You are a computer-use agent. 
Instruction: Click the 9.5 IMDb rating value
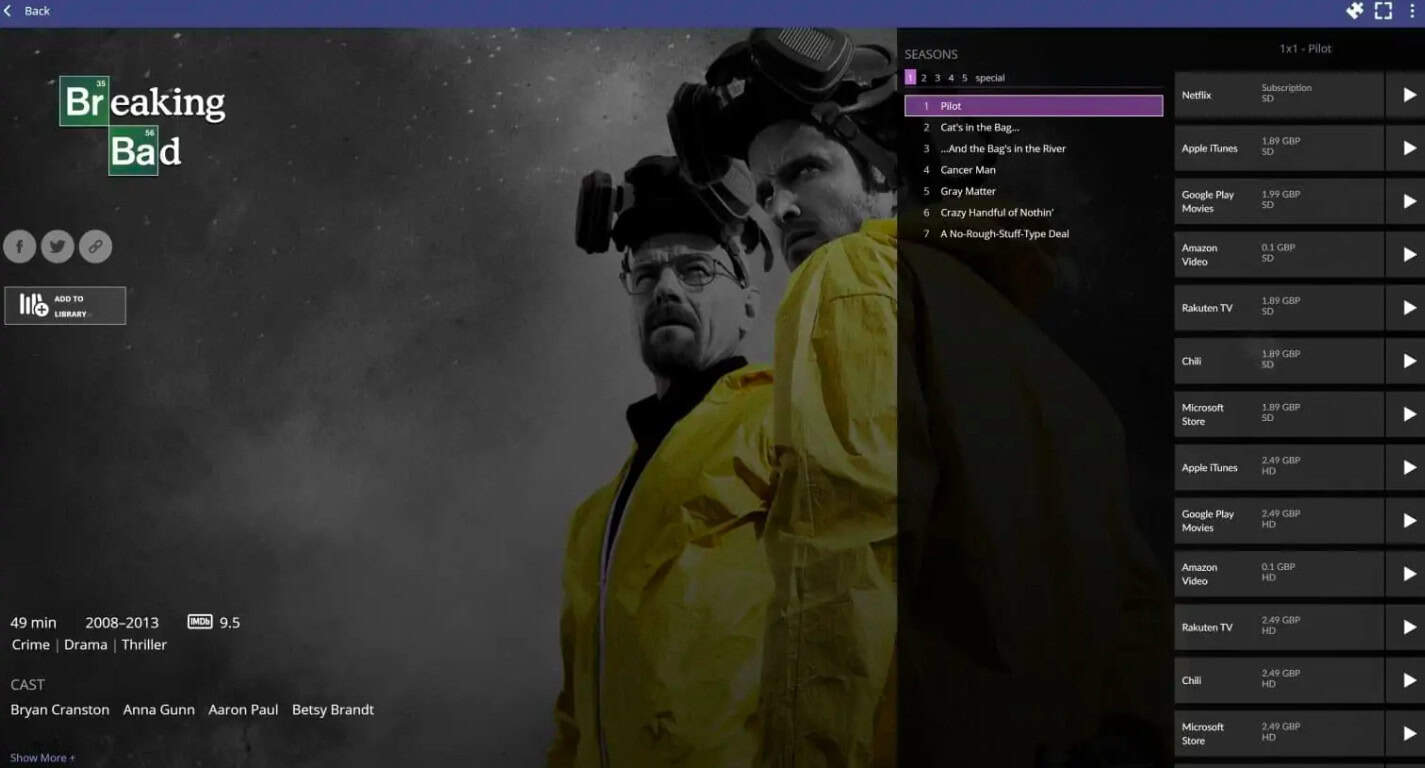230,622
